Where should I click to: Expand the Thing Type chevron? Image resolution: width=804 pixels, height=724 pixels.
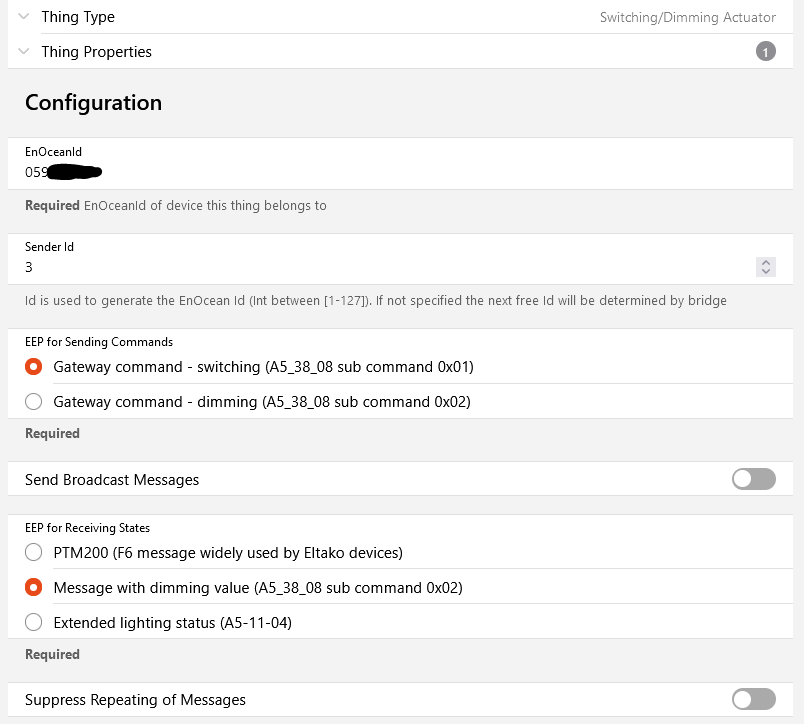24,16
